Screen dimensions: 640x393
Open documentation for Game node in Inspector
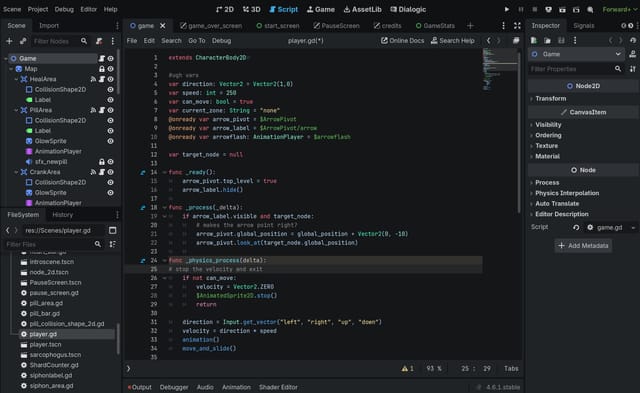633,54
